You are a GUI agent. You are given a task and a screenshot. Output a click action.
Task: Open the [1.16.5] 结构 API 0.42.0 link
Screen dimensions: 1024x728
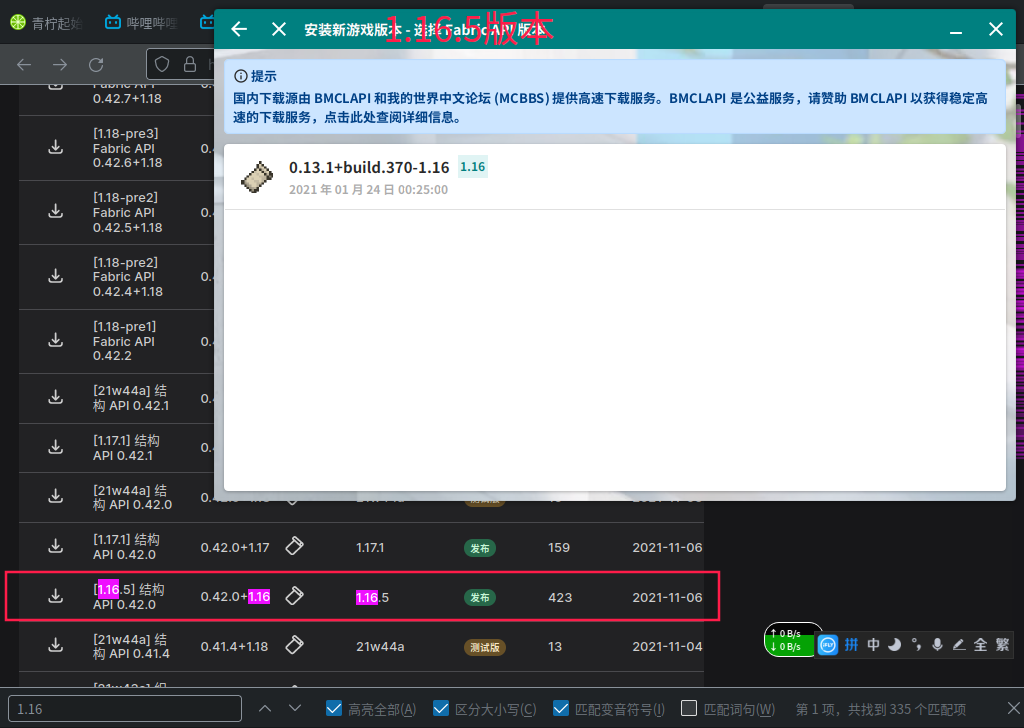128,597
